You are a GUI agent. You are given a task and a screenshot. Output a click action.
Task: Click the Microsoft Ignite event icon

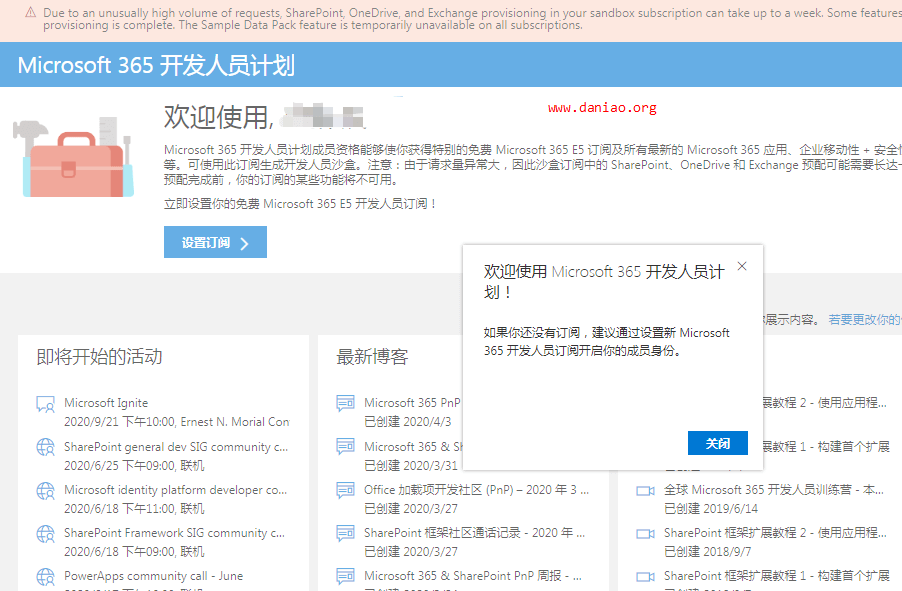click(x=45, y=404)
